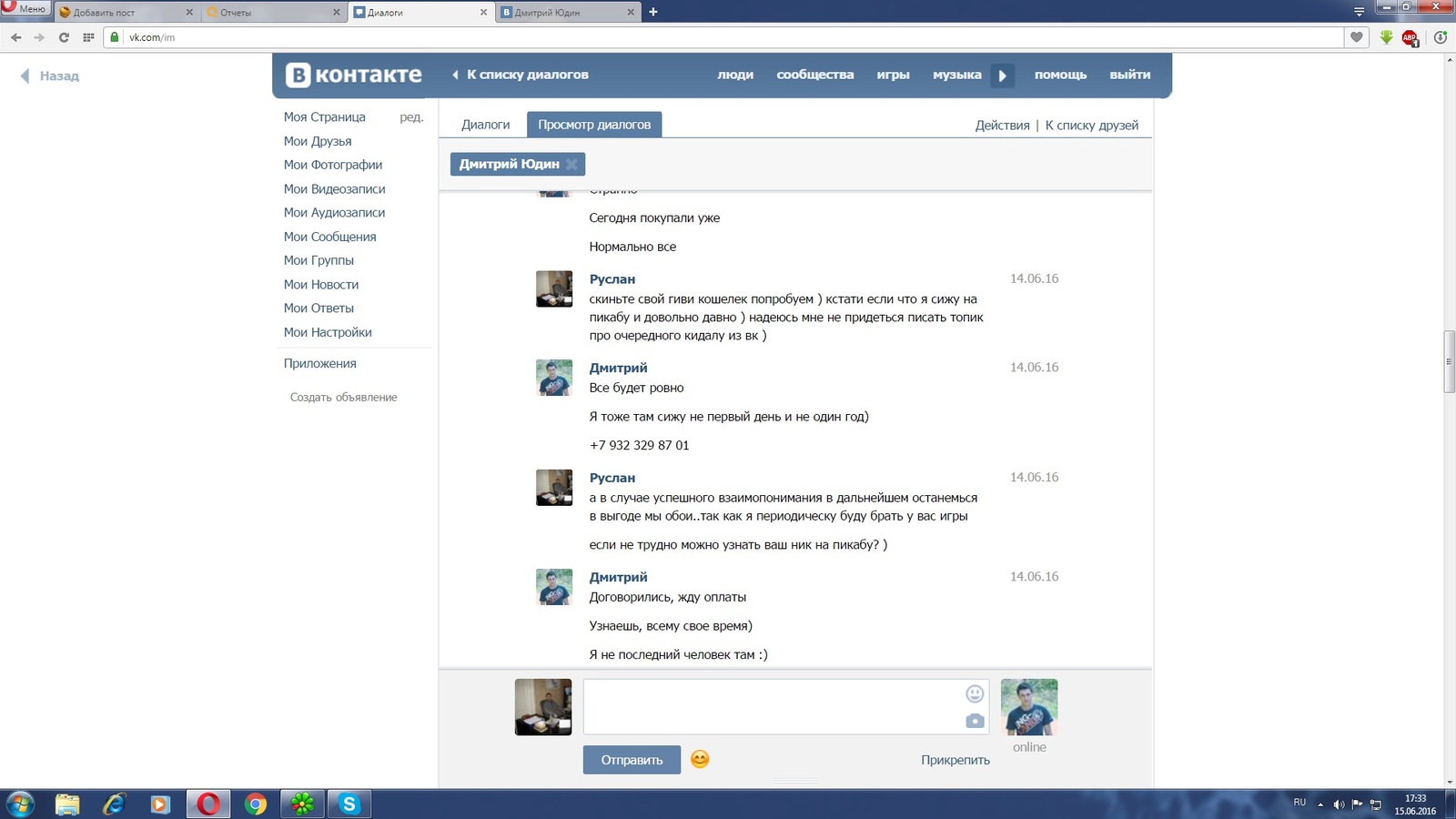The height and width of the screenshot is (819, 1456).
Task: Click the yellow smiley next to Отправить
Action: [700, 759]
